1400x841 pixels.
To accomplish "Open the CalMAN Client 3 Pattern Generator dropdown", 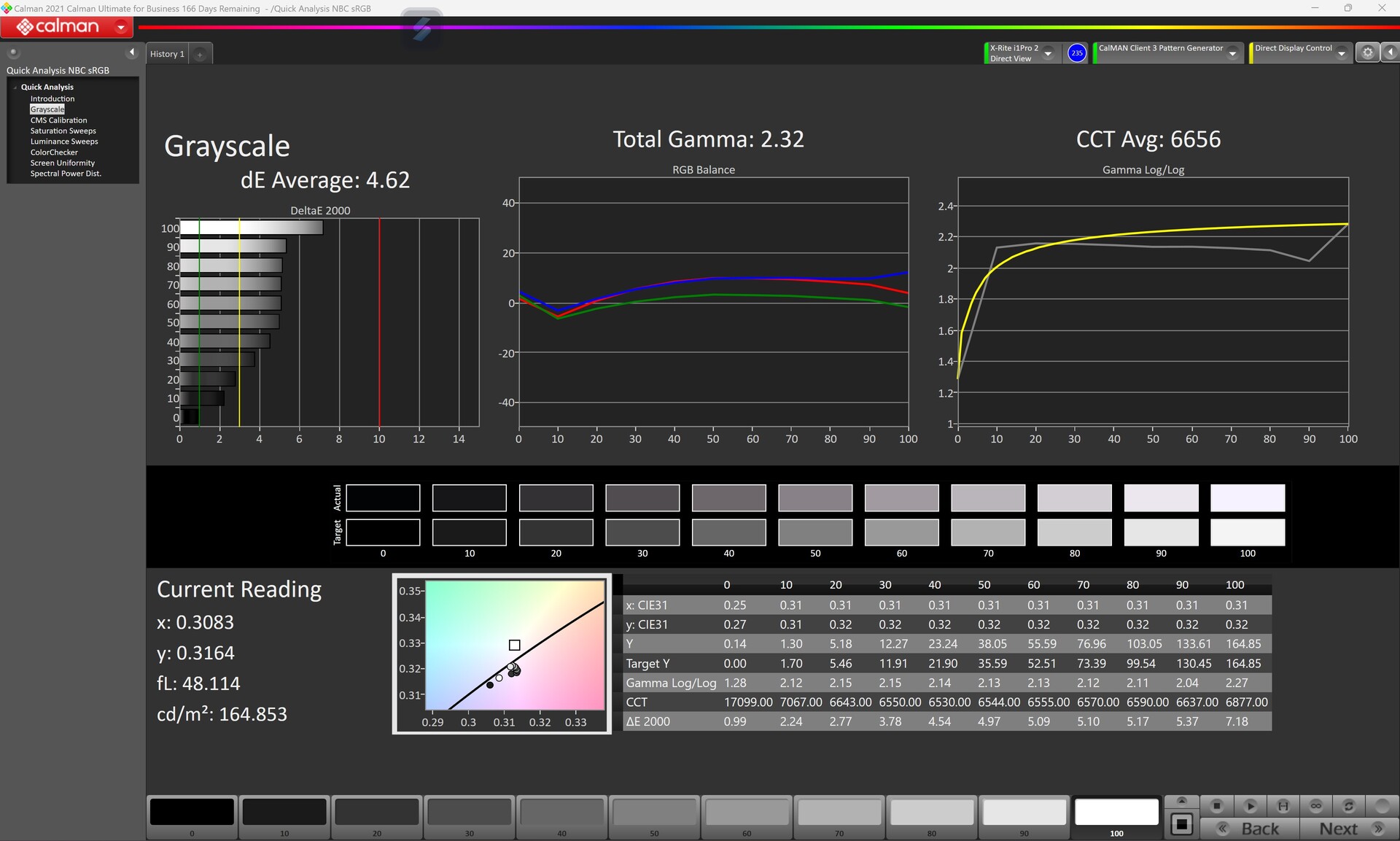I will (x=1232, y=53).
